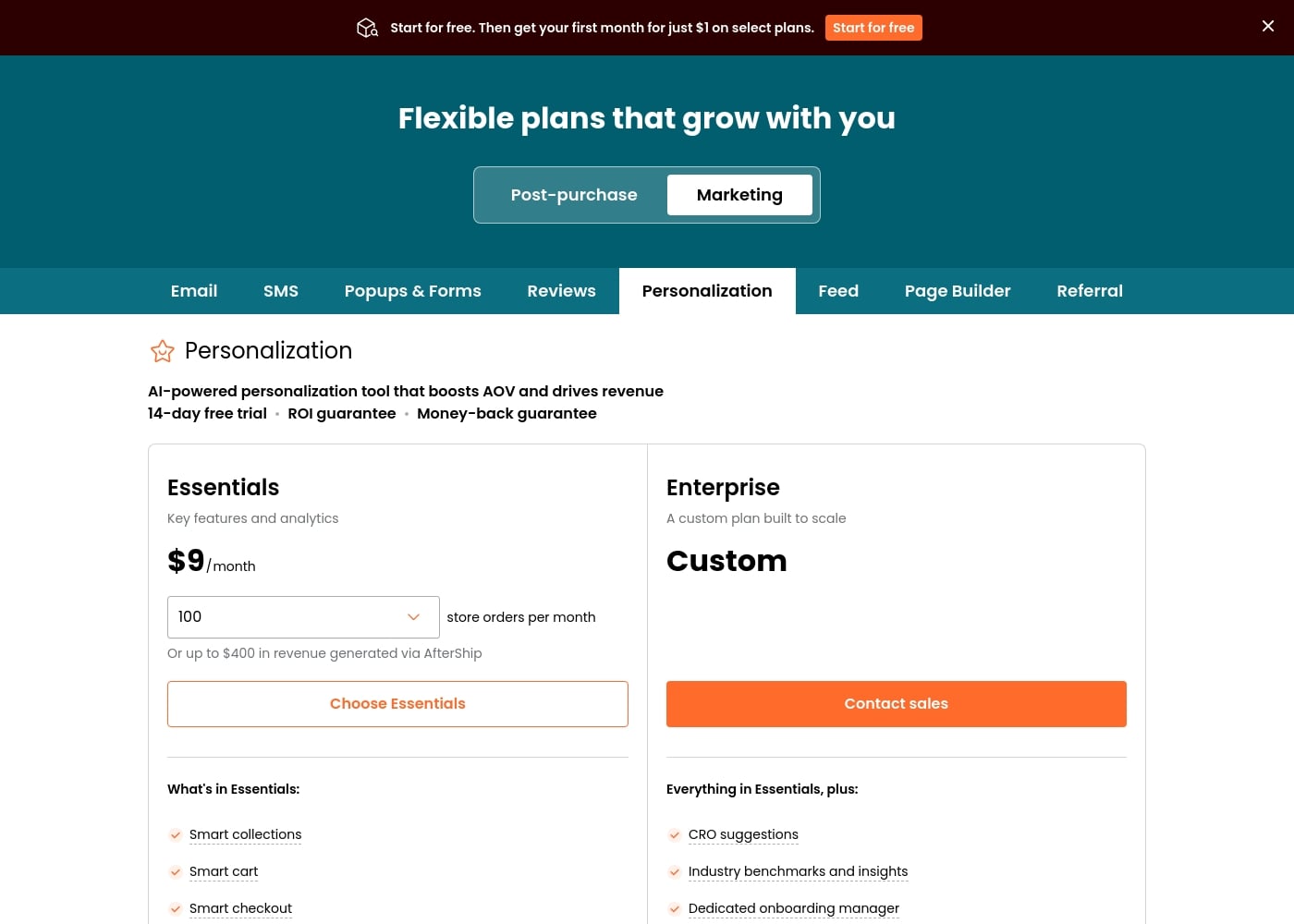1294x924 pixels.
Task: Close the promotional banner
Action: pos(1268,26)
